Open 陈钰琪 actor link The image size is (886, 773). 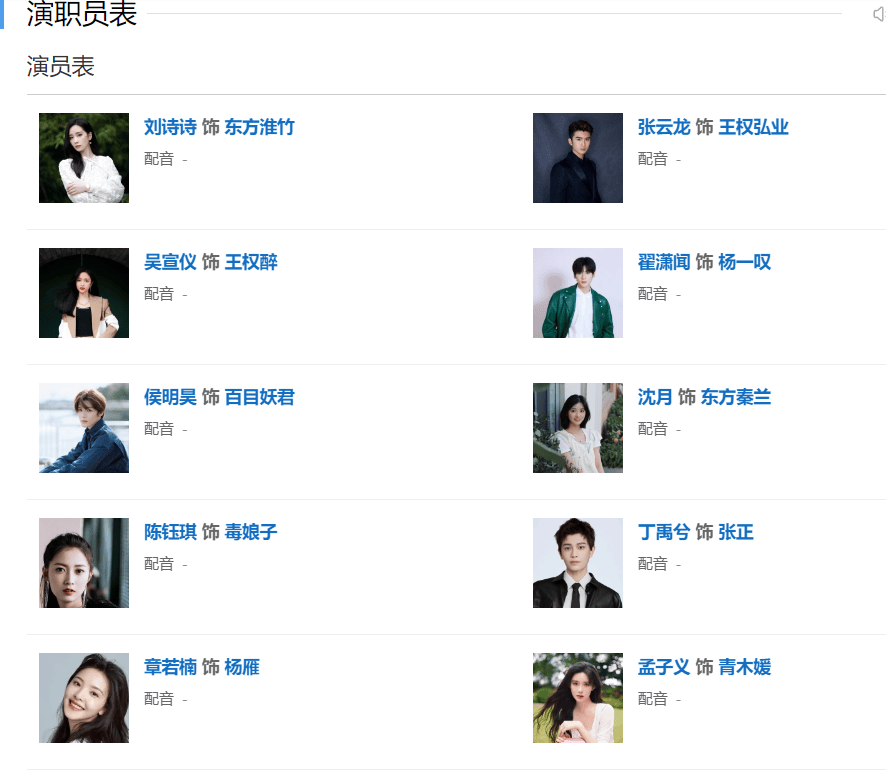pos(170,532)
